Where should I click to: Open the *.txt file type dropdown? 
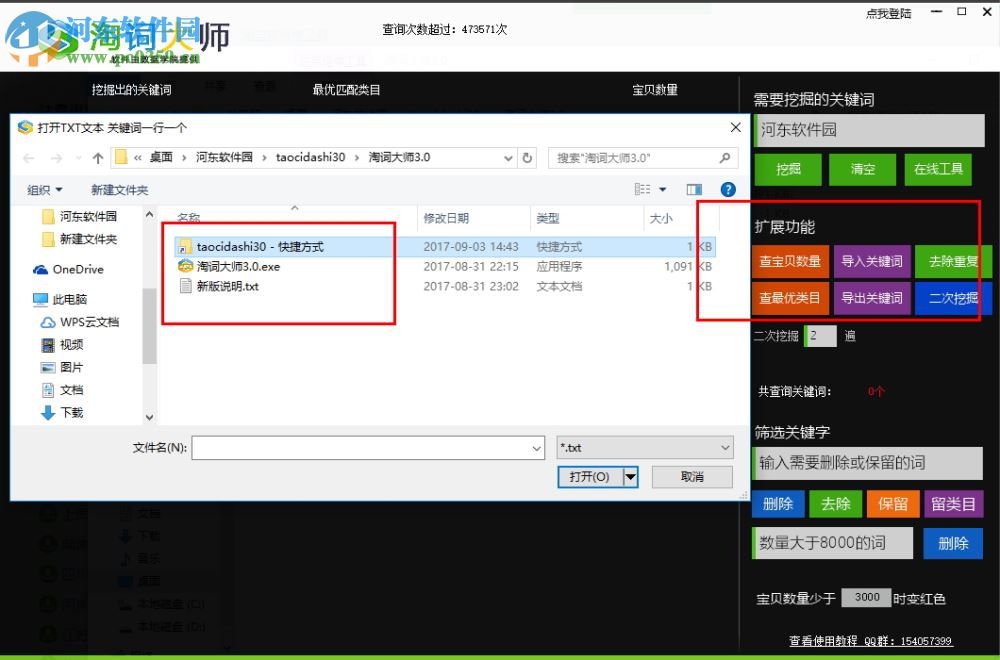click(726, 447)
